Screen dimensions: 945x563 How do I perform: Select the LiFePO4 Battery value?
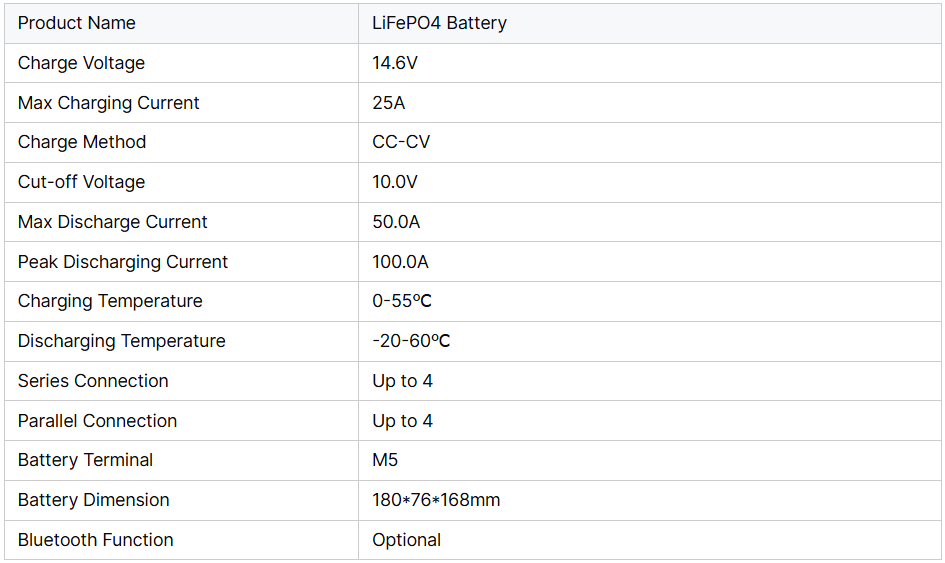pos(439,23)
